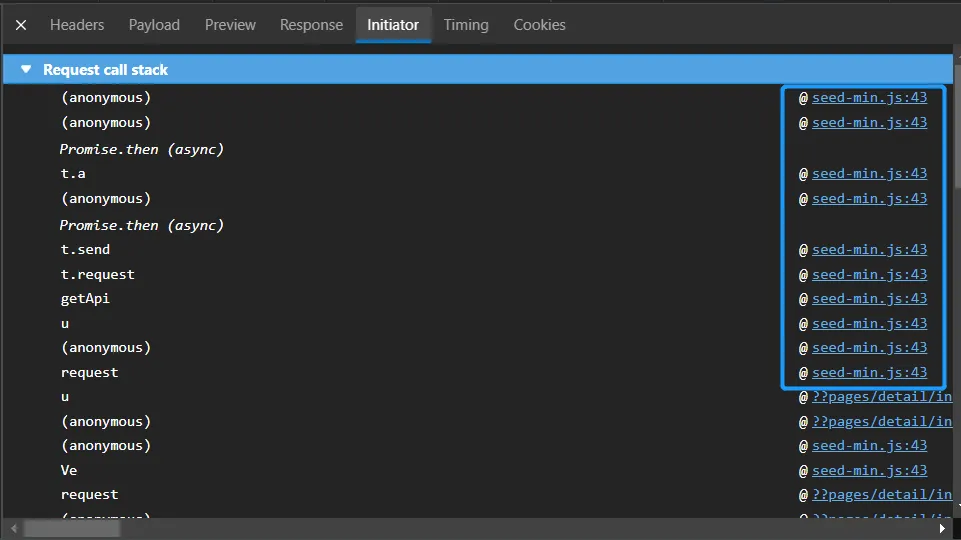Screen dimensions: 961x540
Task: Select the Initiator tab
Action: pyautogui.click(x=393, y=25)
